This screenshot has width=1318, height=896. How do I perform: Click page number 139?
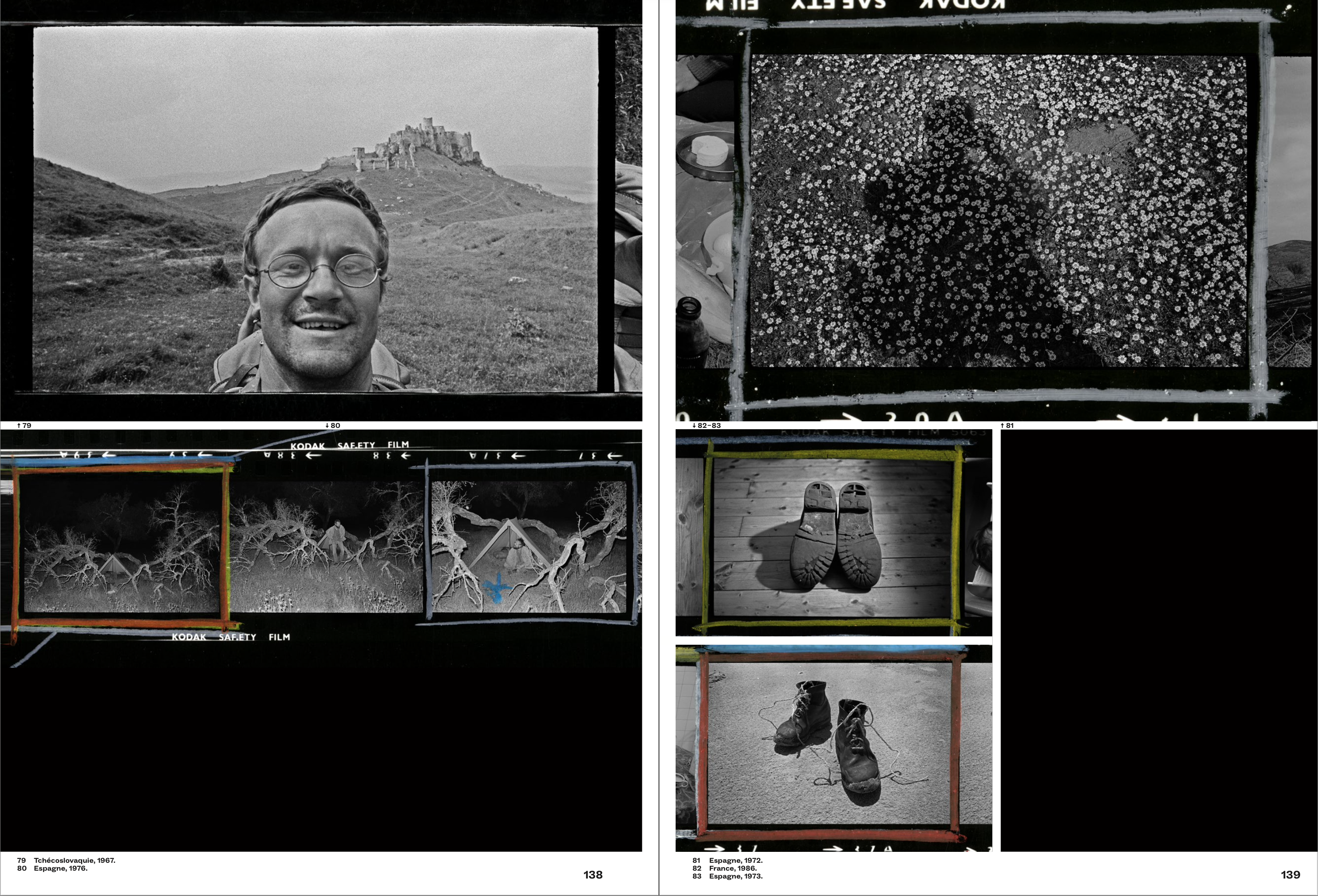tap(1290, 875)
